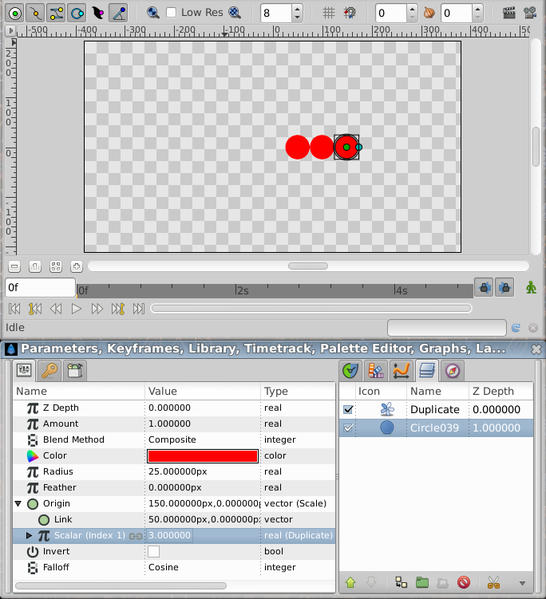The width and height of the screenshot is (546, 599).
Task: Toggle the Invert checkbox
Action: point(154,551)
